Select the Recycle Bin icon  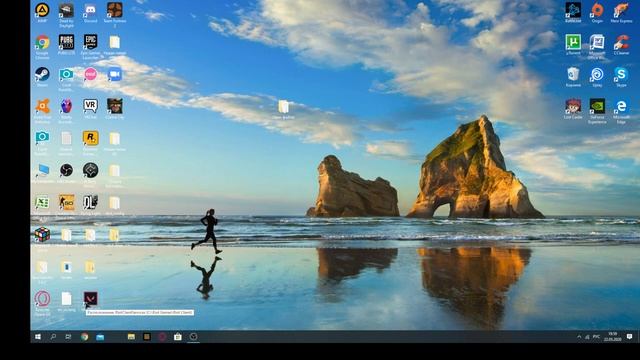pyautogui.click(x=573, y=74)
